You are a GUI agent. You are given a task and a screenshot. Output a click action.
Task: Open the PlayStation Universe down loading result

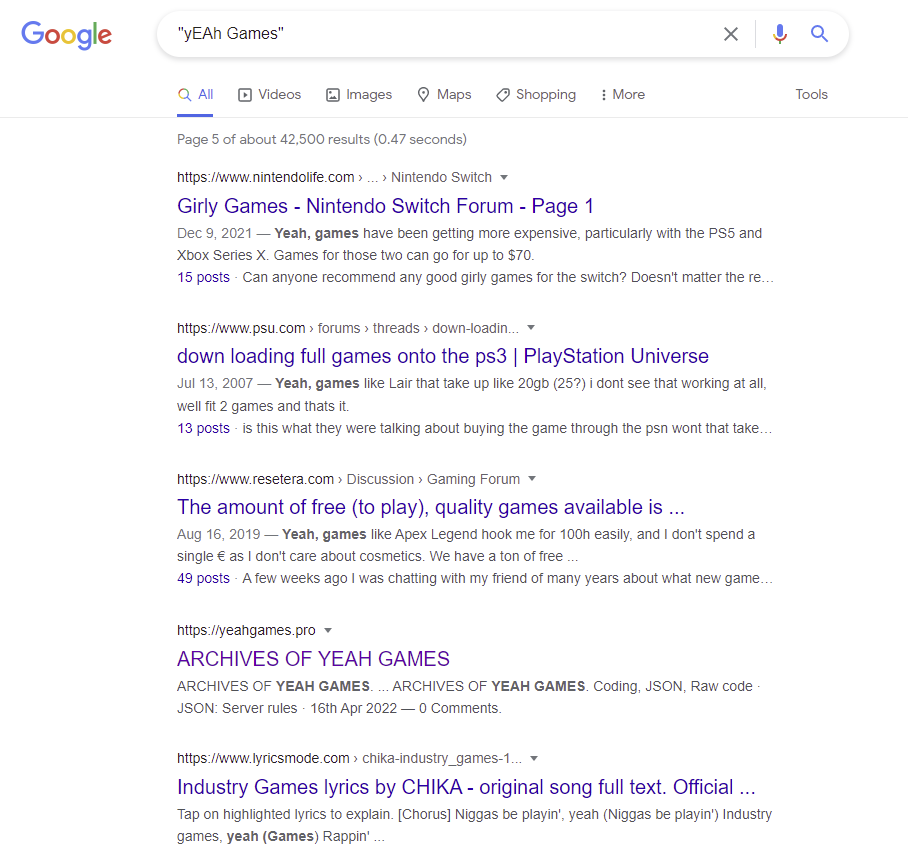[442, 356]
